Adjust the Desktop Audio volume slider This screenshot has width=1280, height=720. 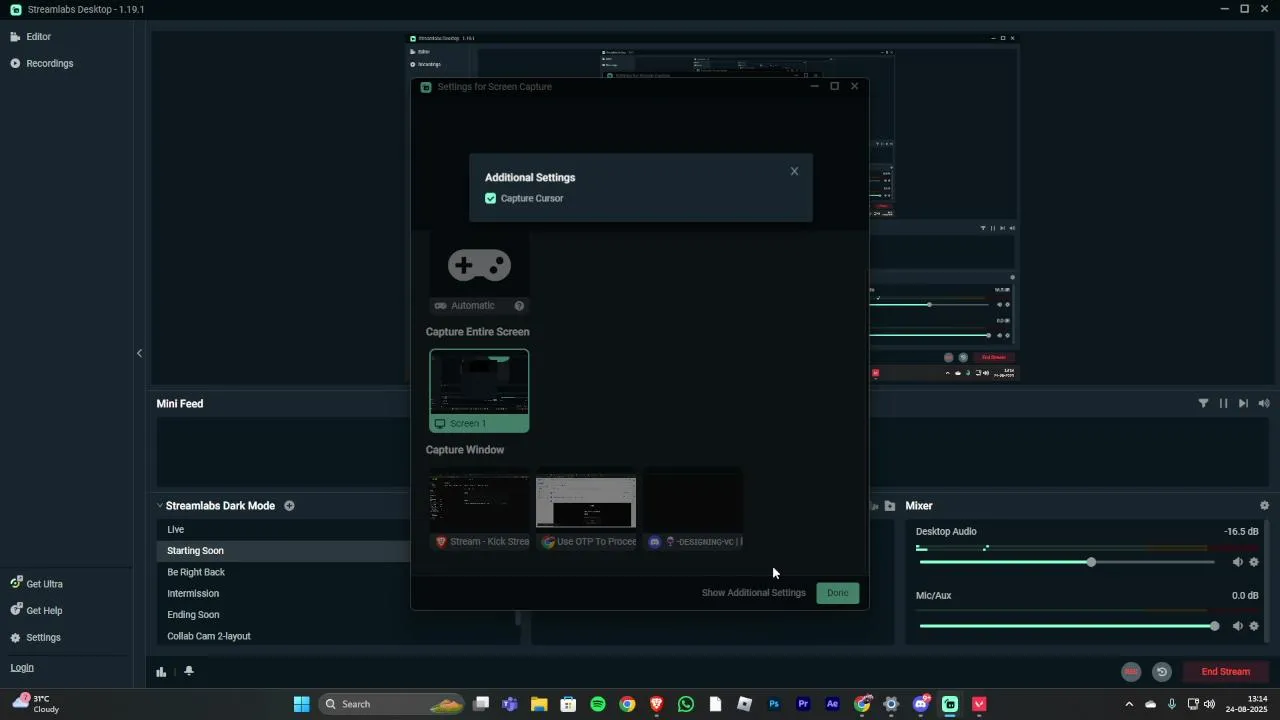click(1067, 563)
